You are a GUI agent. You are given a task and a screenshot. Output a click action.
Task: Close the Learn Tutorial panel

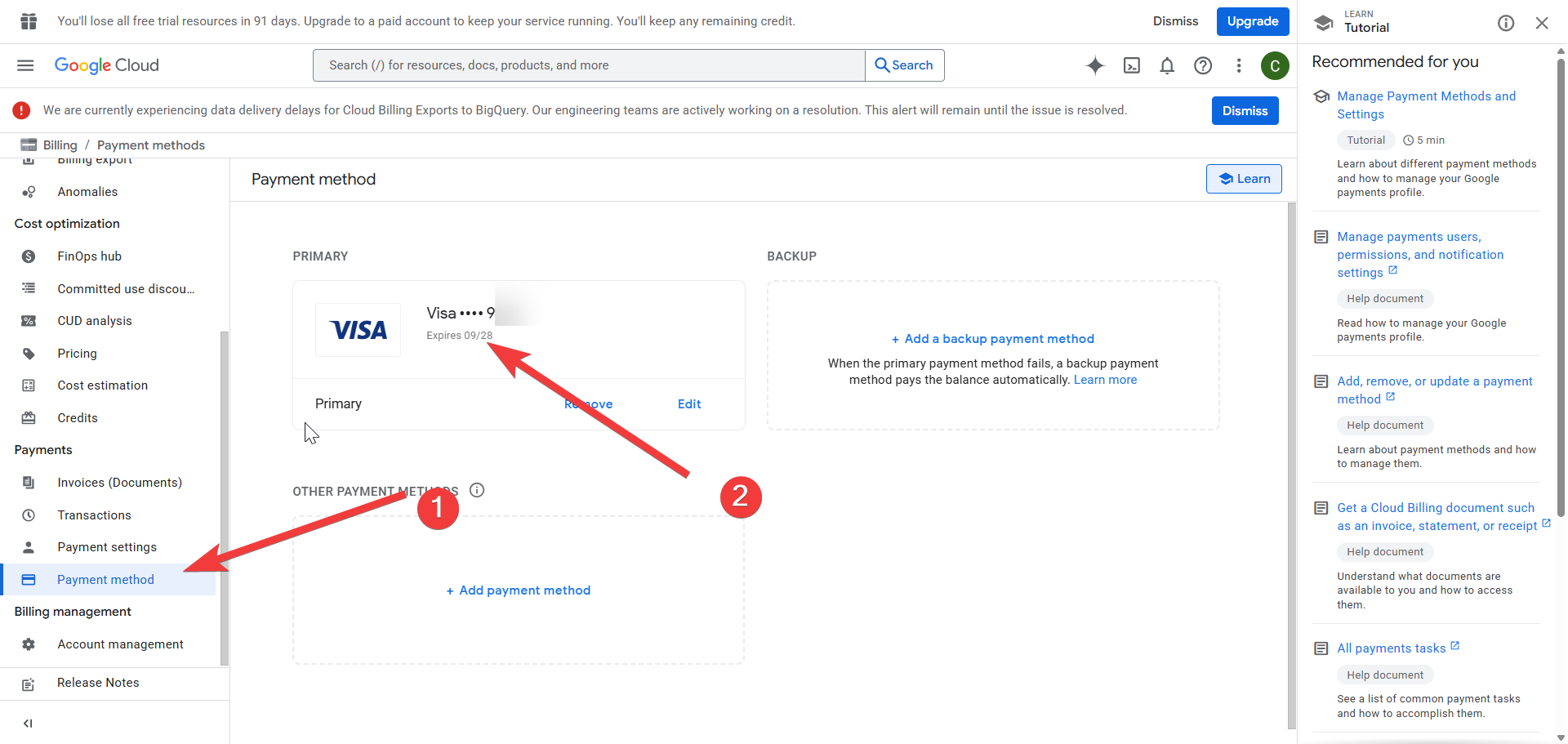(x=1542, y=23)
